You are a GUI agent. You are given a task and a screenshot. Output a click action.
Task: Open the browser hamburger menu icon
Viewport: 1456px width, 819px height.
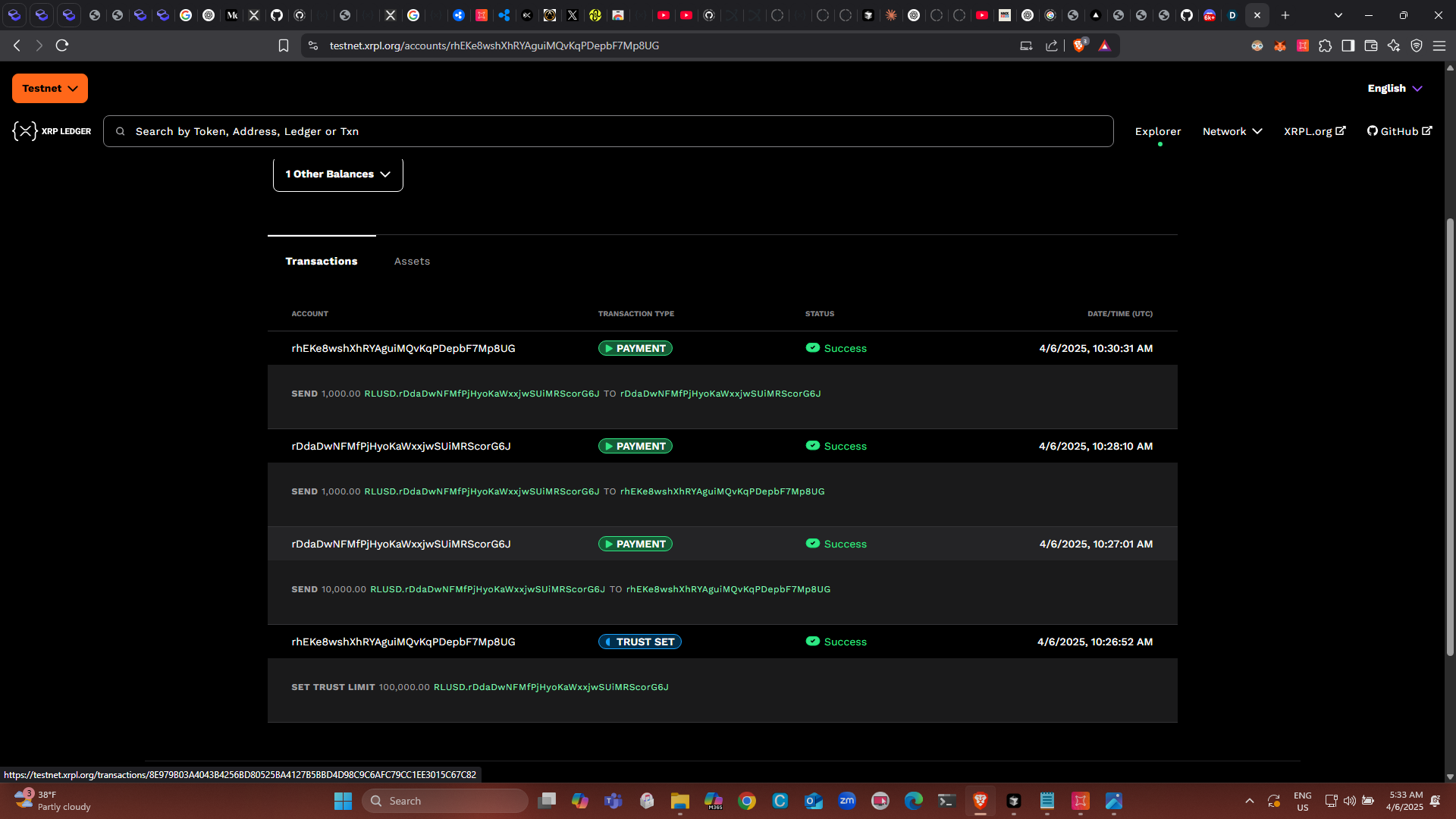pyautogui.click(x=1439, y=45)
